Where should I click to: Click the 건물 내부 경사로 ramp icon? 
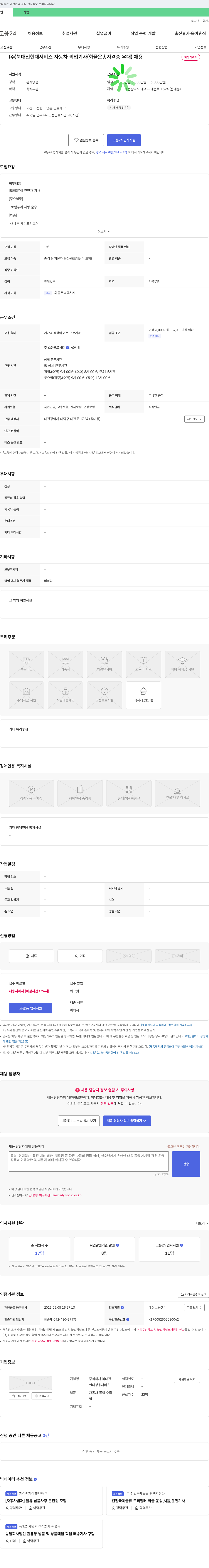click(x=177, y=793)
